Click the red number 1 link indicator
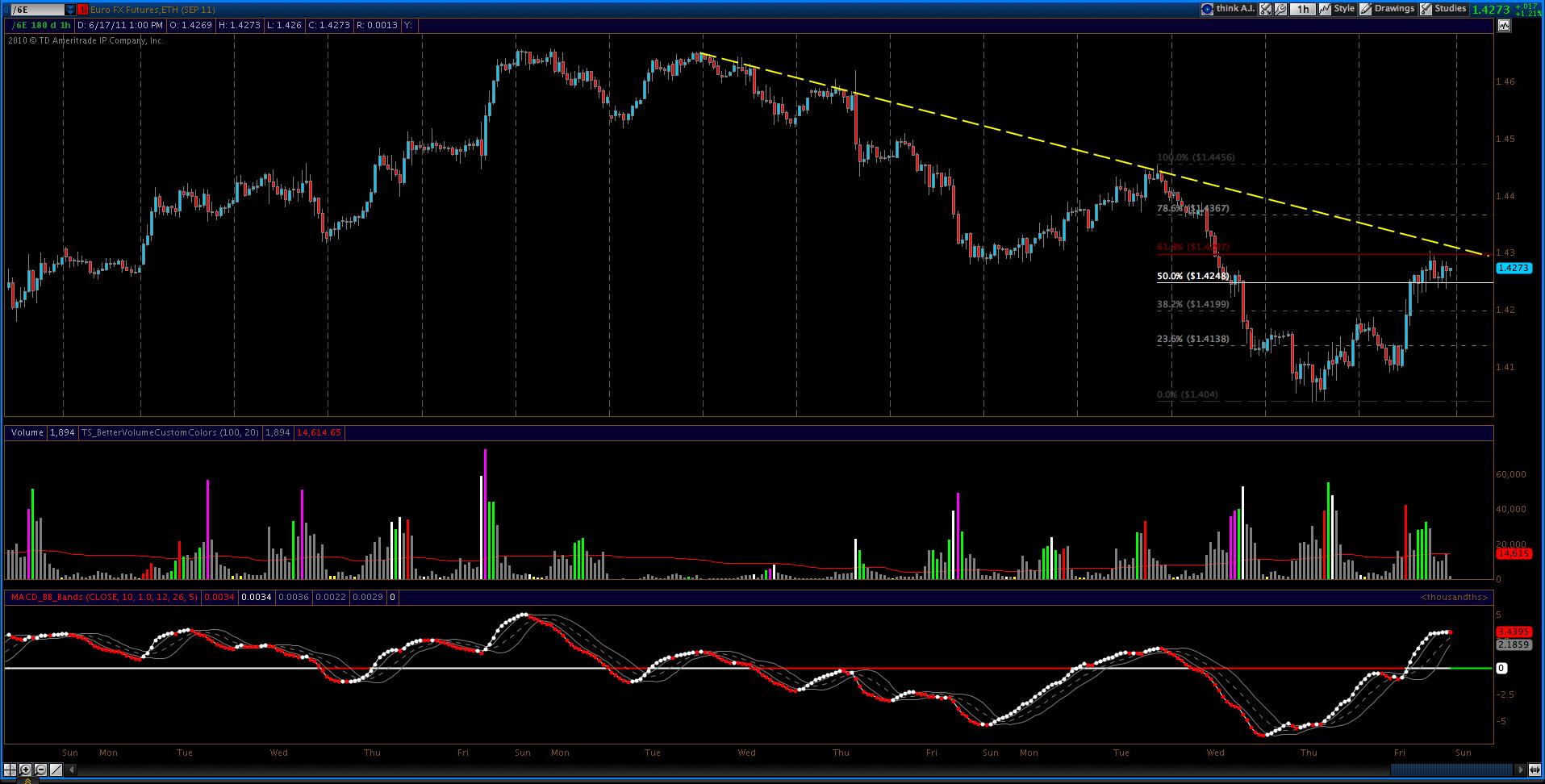1545x784 pixels. coord(82,10)
